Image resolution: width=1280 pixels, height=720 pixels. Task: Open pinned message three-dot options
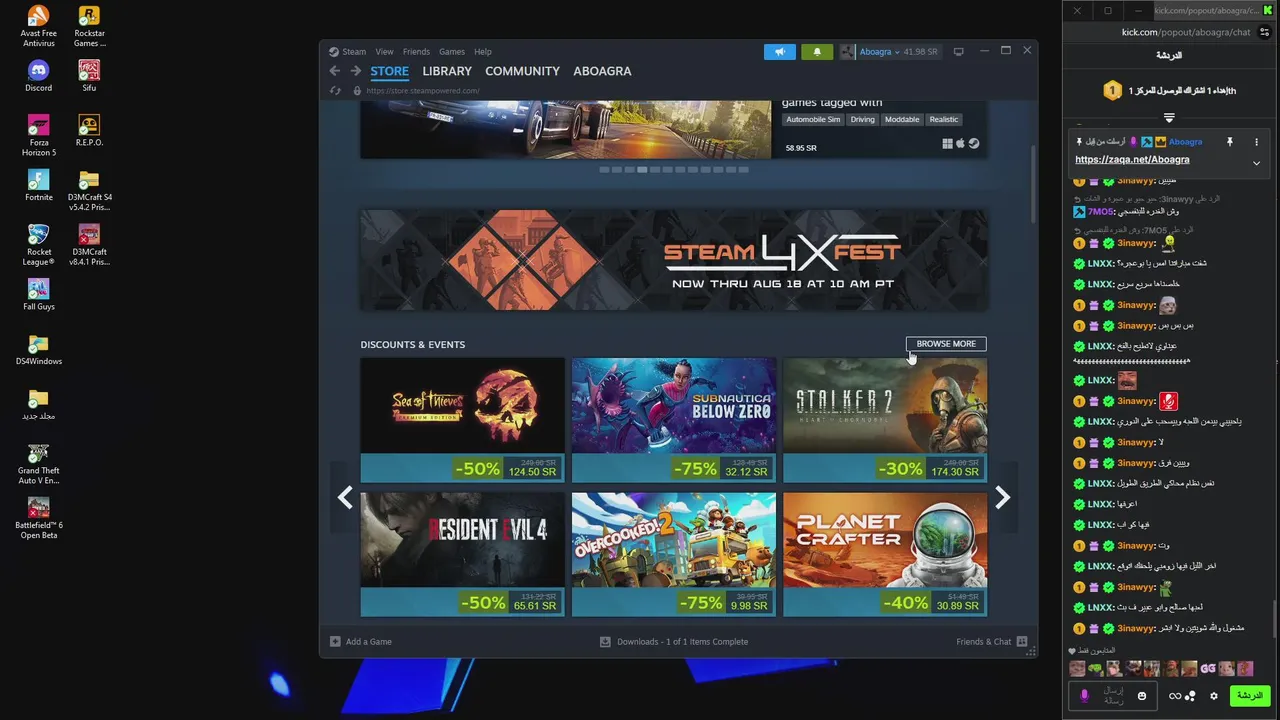click(x=1256, y=142)
